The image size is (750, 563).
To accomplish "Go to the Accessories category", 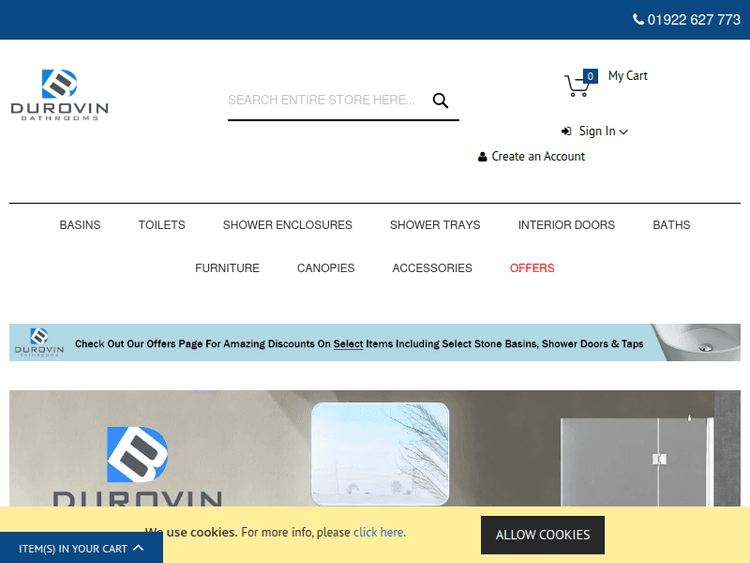I will click(432, 268).
